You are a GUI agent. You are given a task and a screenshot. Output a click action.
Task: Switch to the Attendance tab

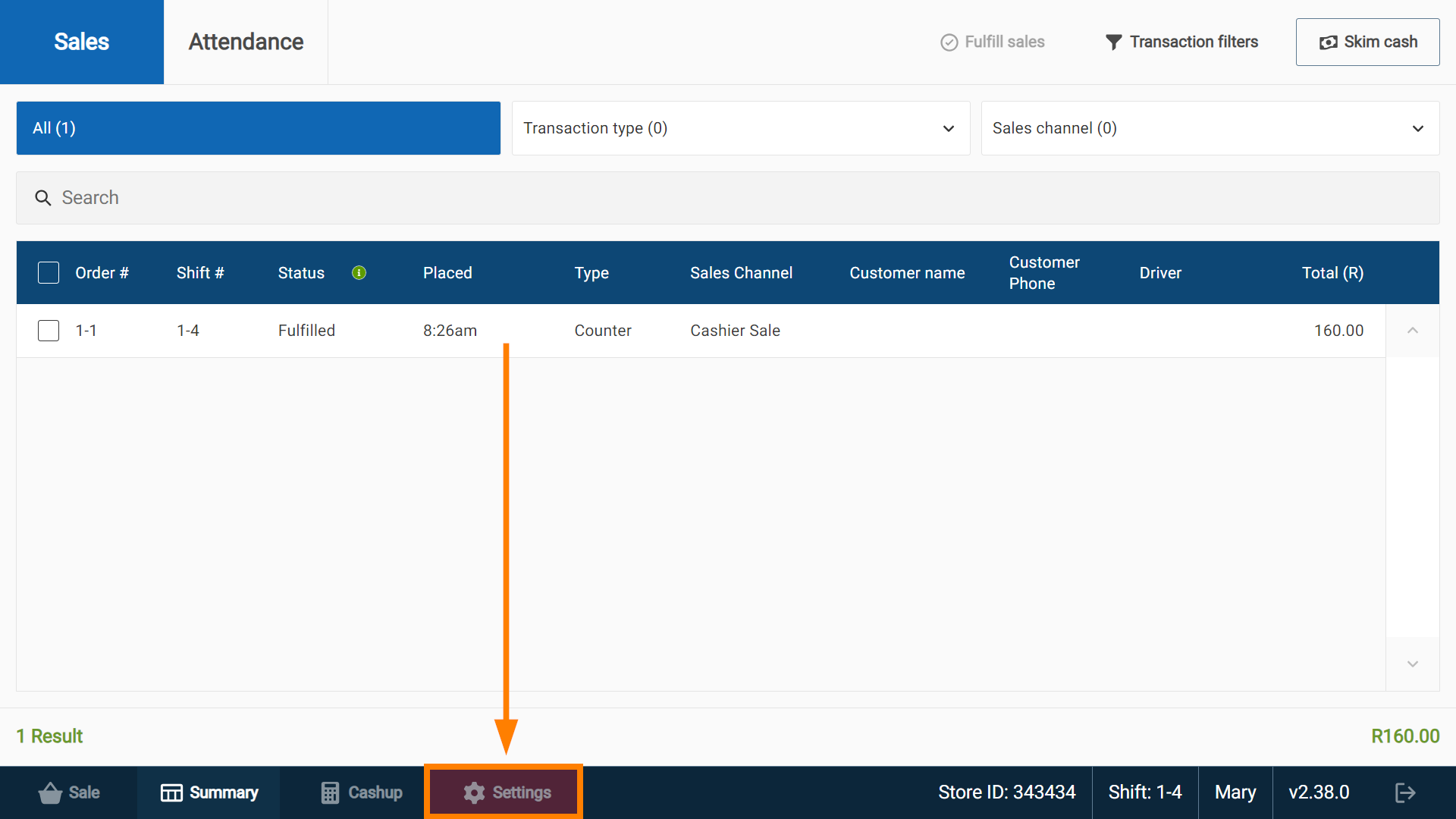(x=246, y=42)
